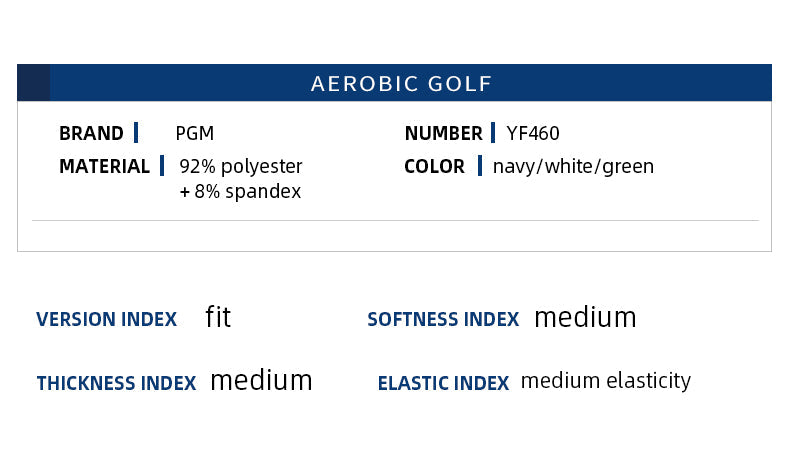The width and height of the screenshot is (790, 472).
Task: Click the dark navy square in header
Action: 33,83
